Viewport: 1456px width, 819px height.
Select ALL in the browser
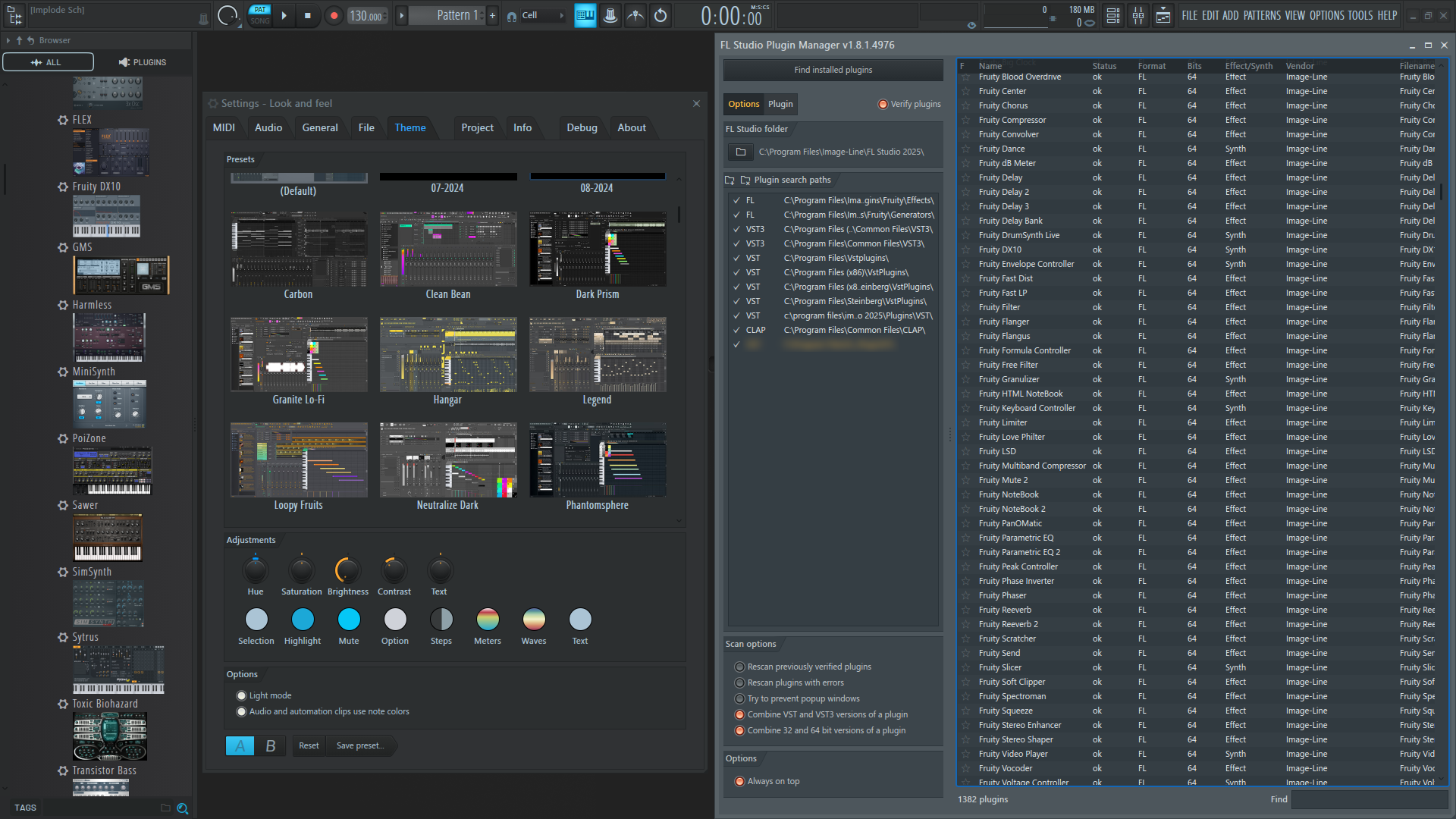(x=48, y=62)
